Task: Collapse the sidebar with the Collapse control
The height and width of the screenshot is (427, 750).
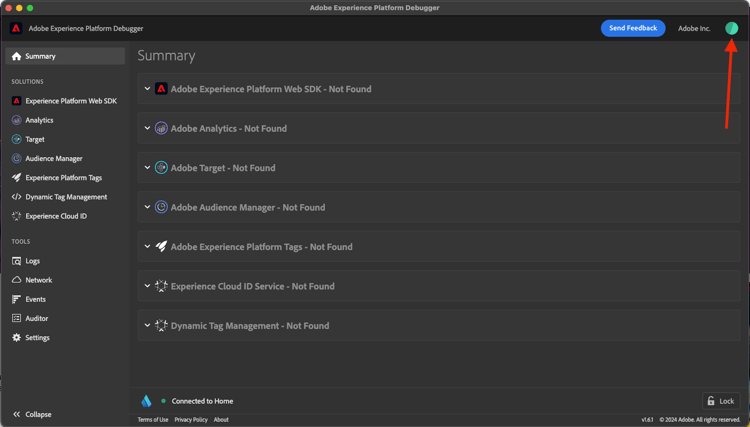Action: click(x=32, y=414)
